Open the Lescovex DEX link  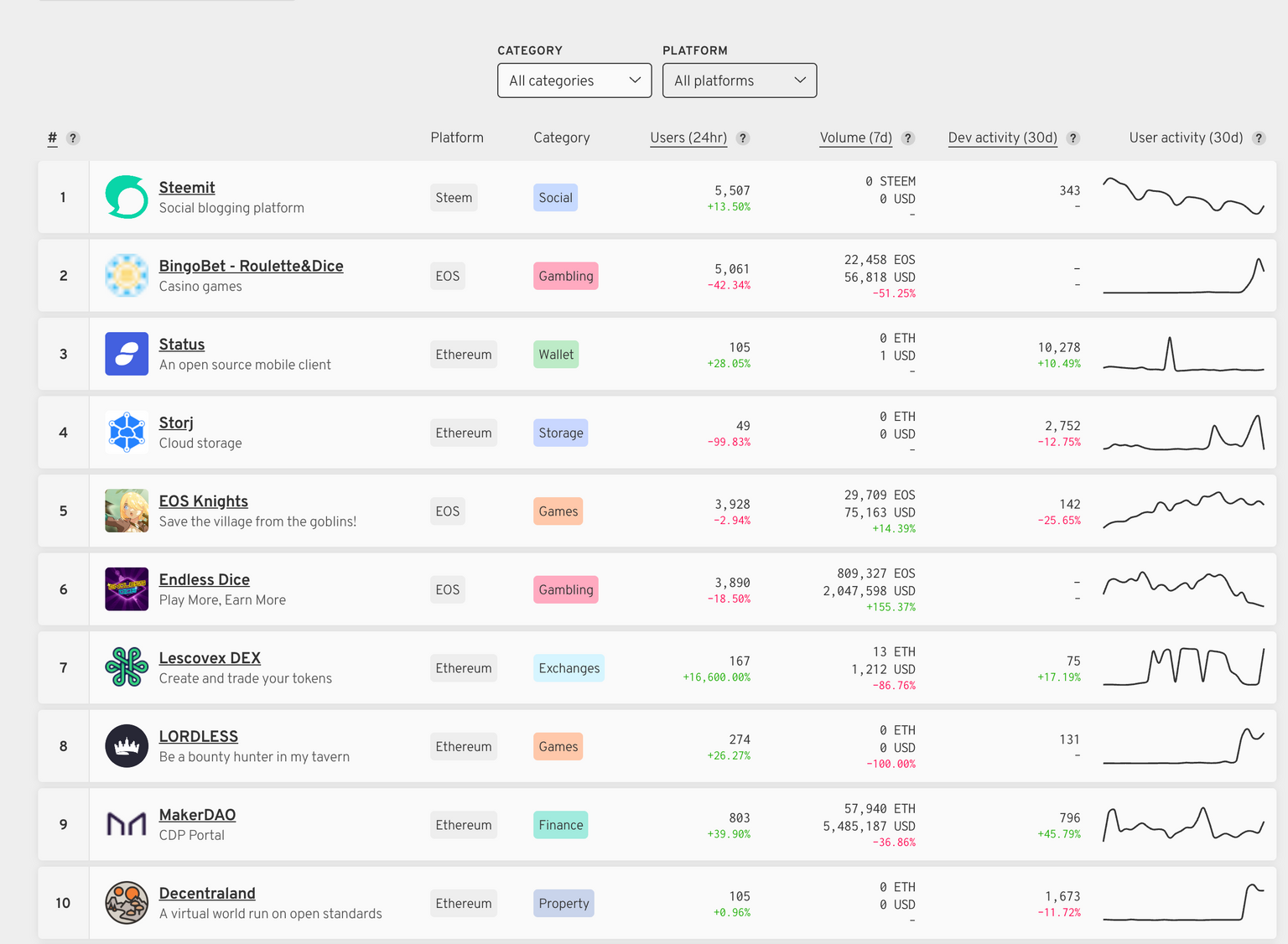coord(210,658)
